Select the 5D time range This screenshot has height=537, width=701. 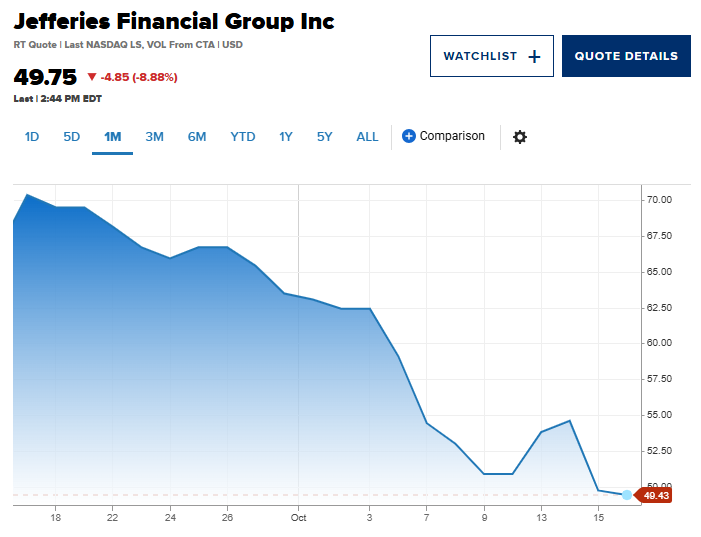click(x=72, y=137)
